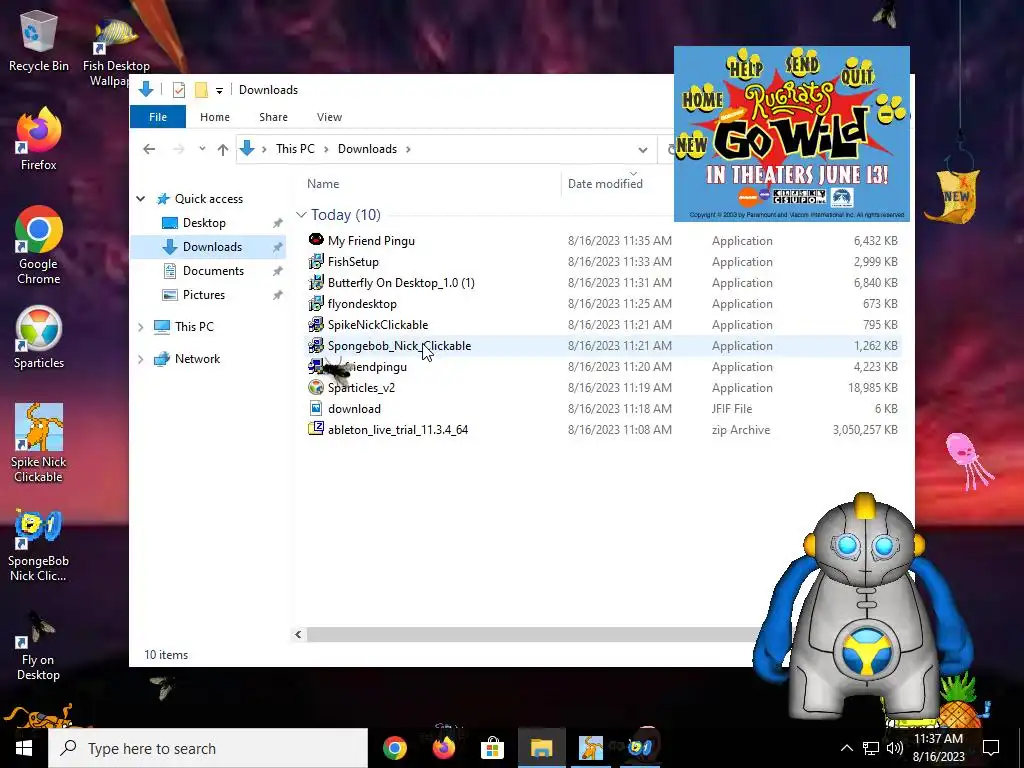Image resolution: width=1024 pixels, height=768 pixels.
Task: Click the pink jellyfish desktop toy
Action: [968, 460]
